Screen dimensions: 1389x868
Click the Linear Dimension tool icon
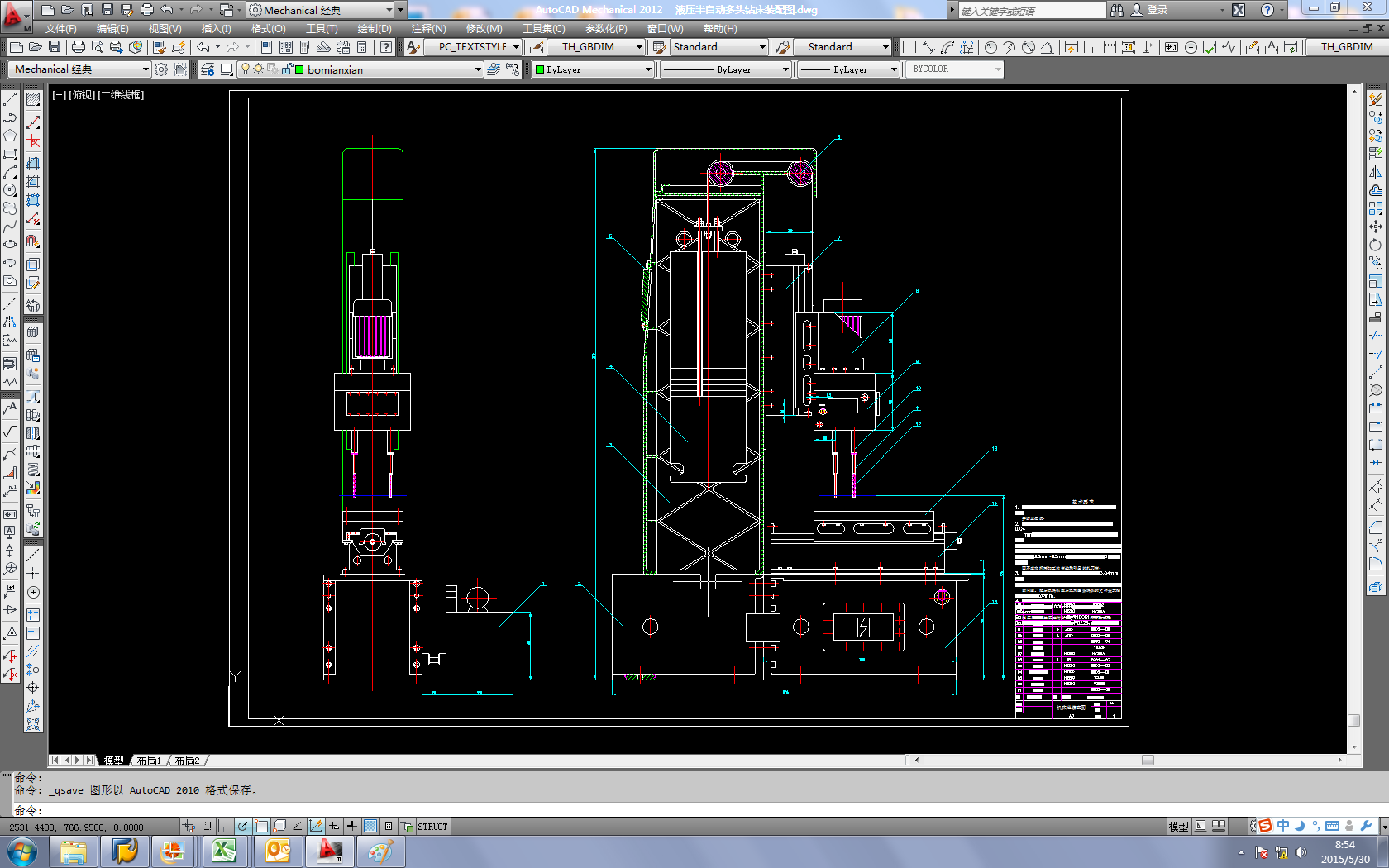pyautogui.click(x=909, y=47)
